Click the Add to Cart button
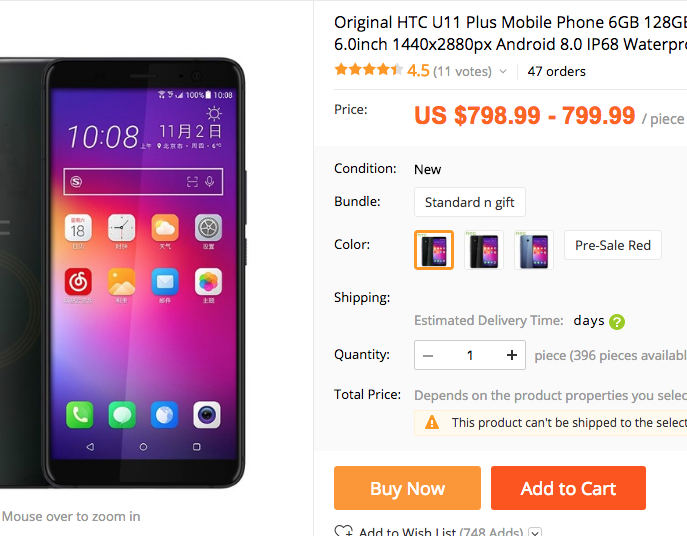This screenshot has height=536, width=687. click(568, 488)
